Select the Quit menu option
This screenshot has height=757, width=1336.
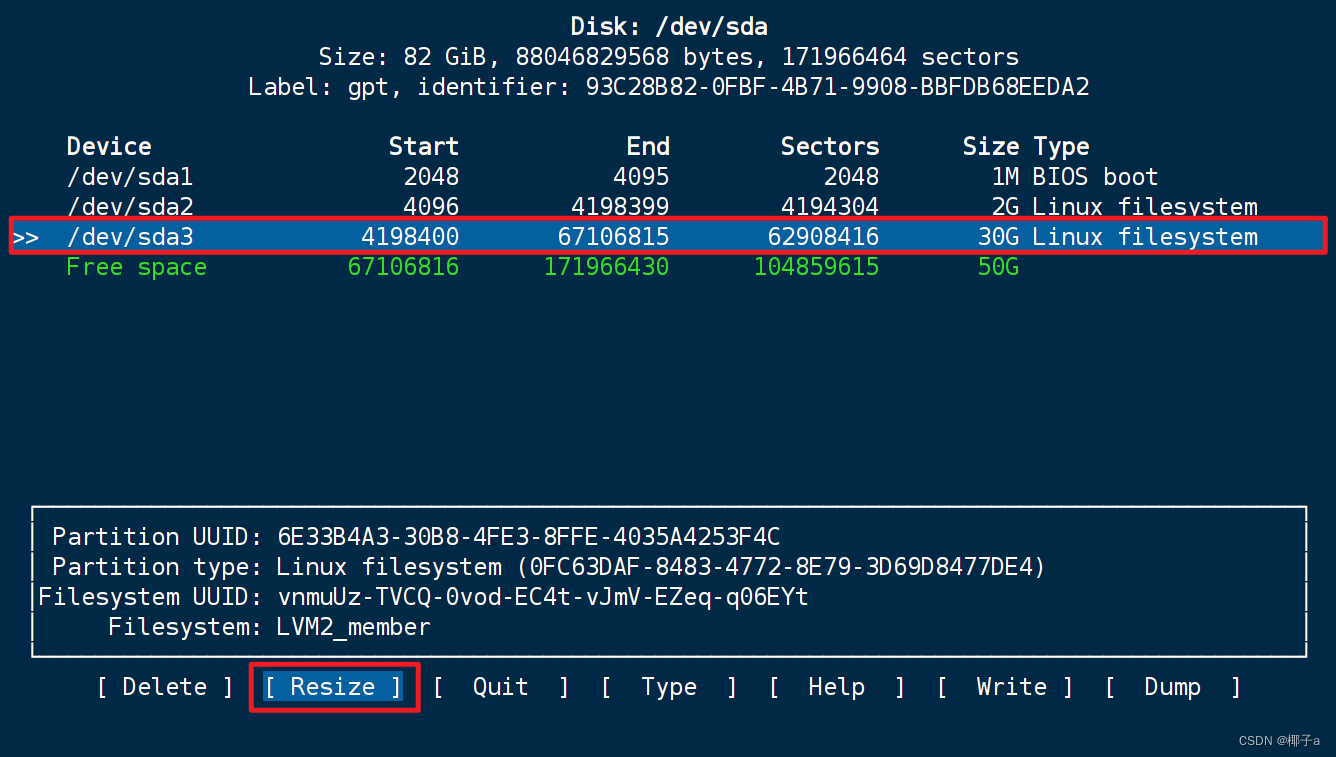[x=501, y=687]
